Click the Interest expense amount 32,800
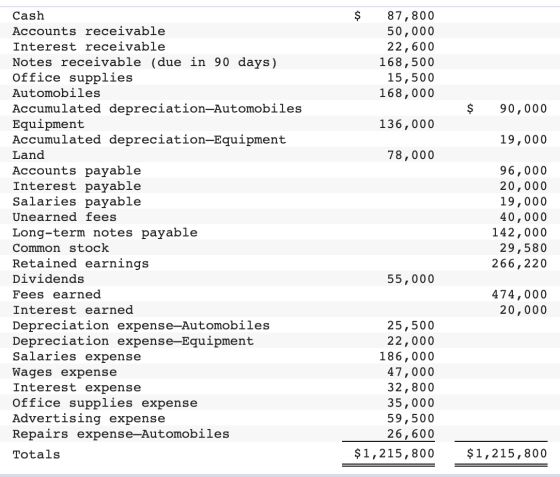The width and height of the screenshot is (560, 477). click(x=411, y=387)
